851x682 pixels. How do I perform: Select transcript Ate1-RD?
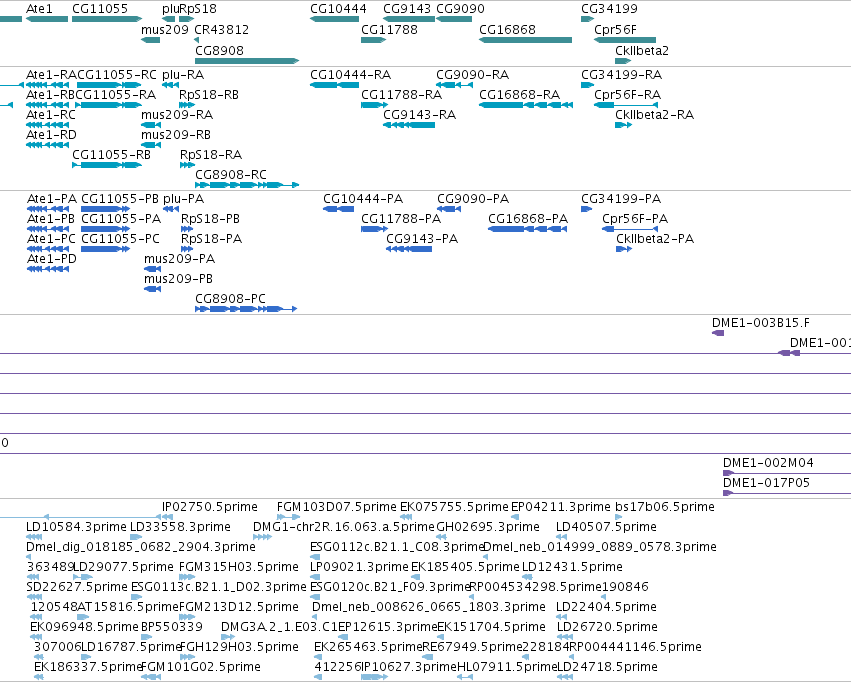(x=47, y=145)
